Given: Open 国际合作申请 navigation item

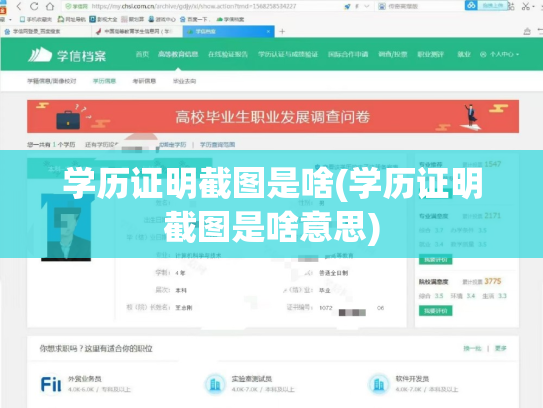Looking at the screenshot, I should [348, 54].
